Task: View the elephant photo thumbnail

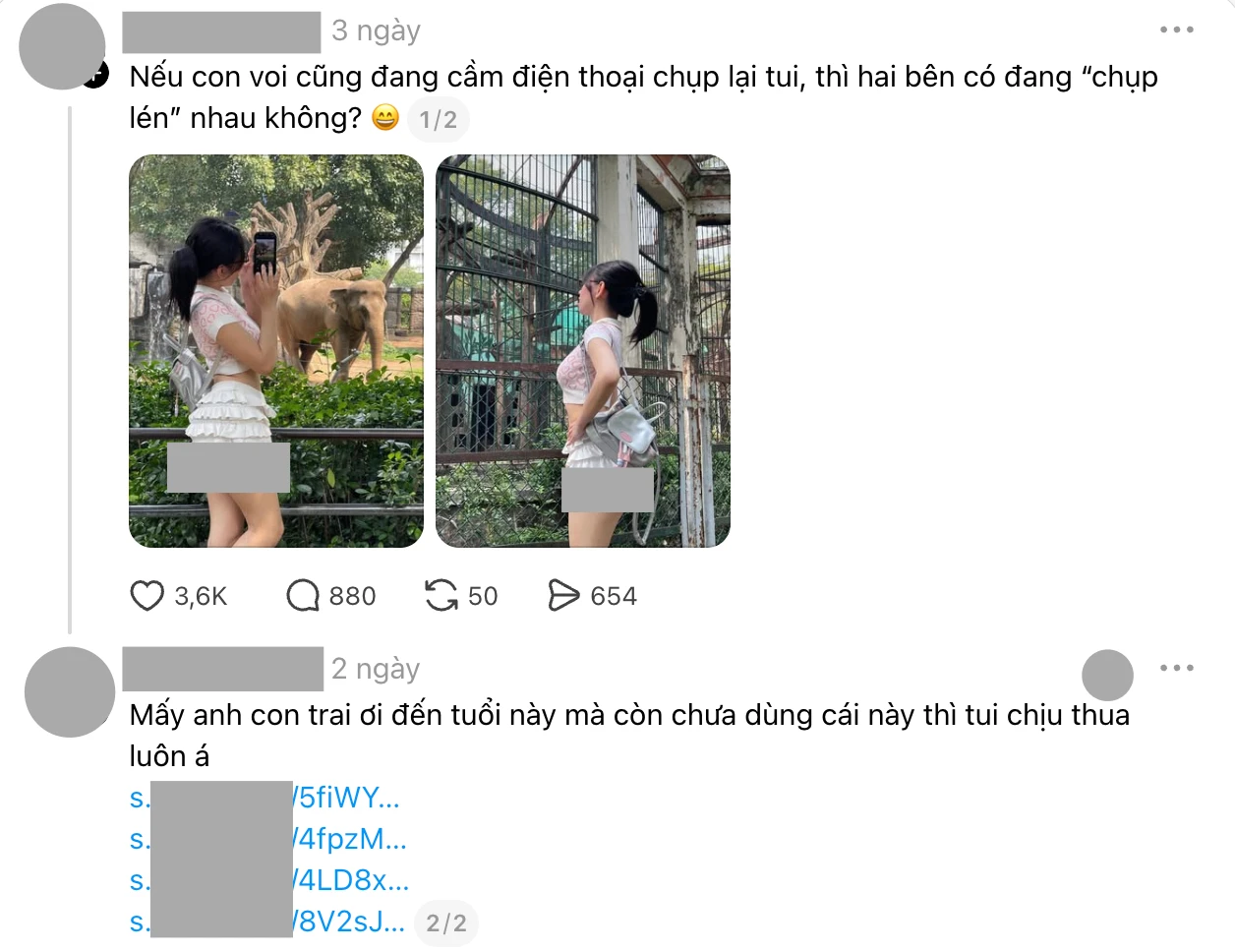Action: click(x=276, y=351)
